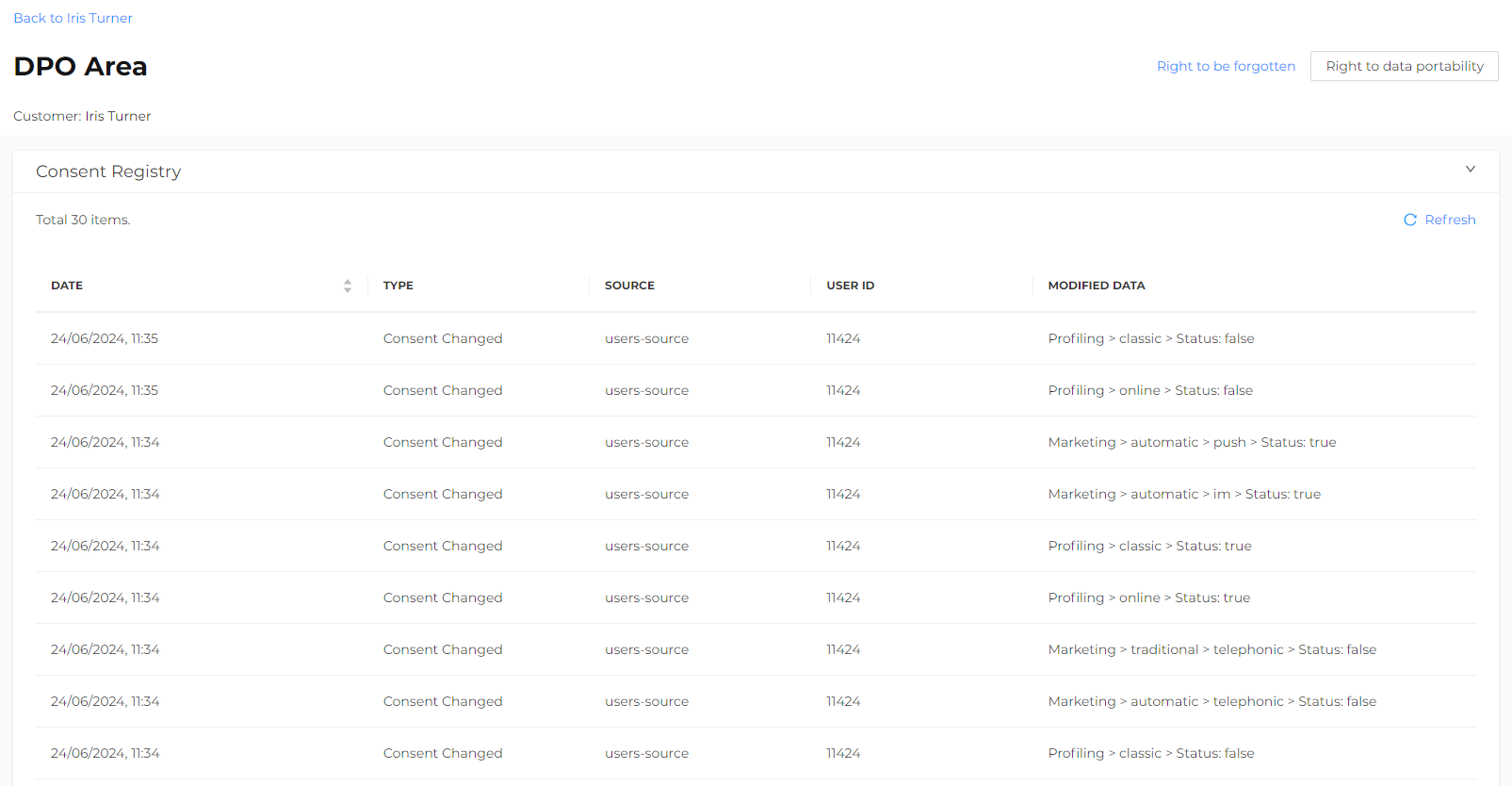Click the Refresh circular arrow icon
Screen dimensions: 1512x786
click(x=1410, y=220)
